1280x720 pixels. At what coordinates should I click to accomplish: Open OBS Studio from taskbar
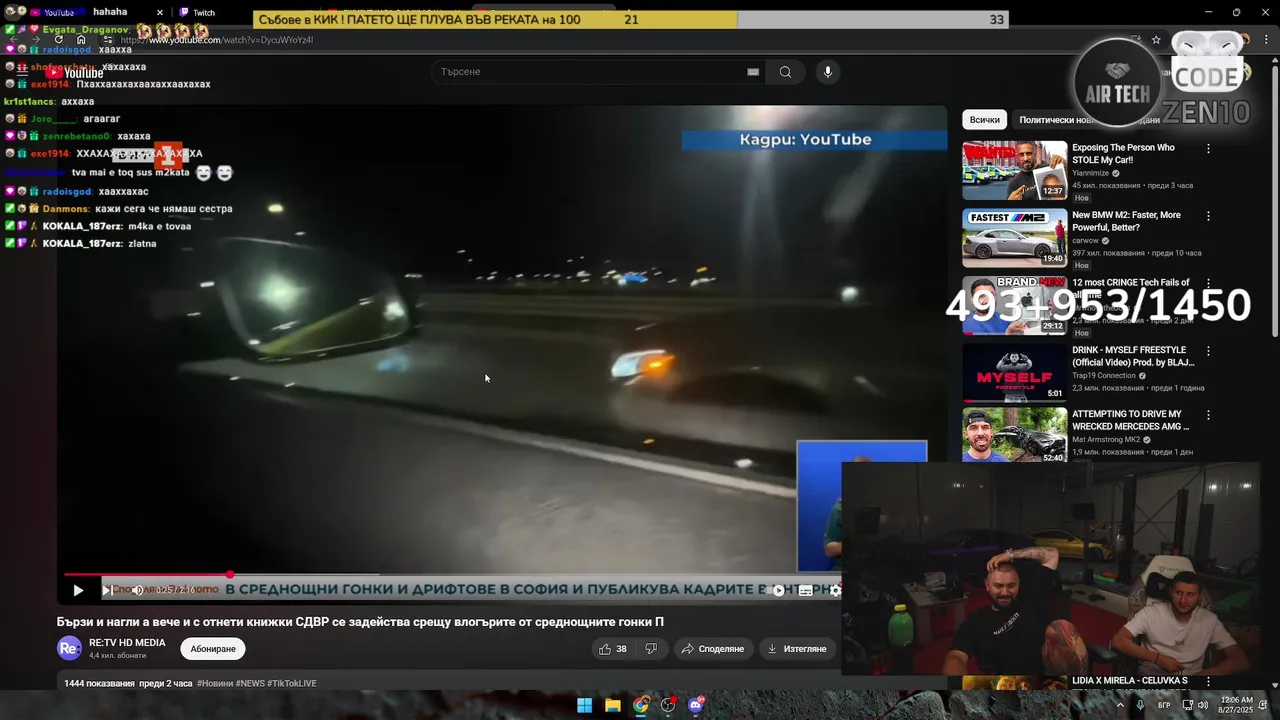(x=668, y=705)
